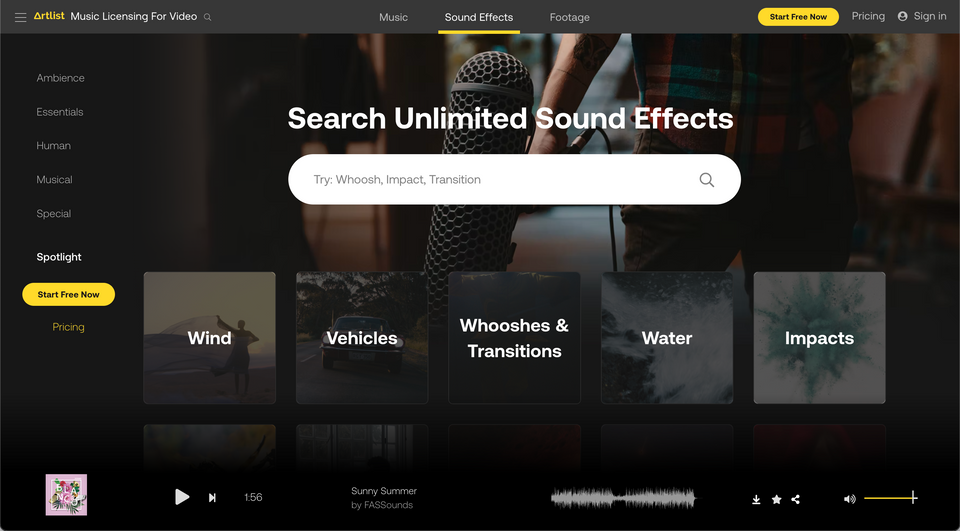960x531 pixels.
Task: Switch to the Footage tab
Action: coord(569,17)
